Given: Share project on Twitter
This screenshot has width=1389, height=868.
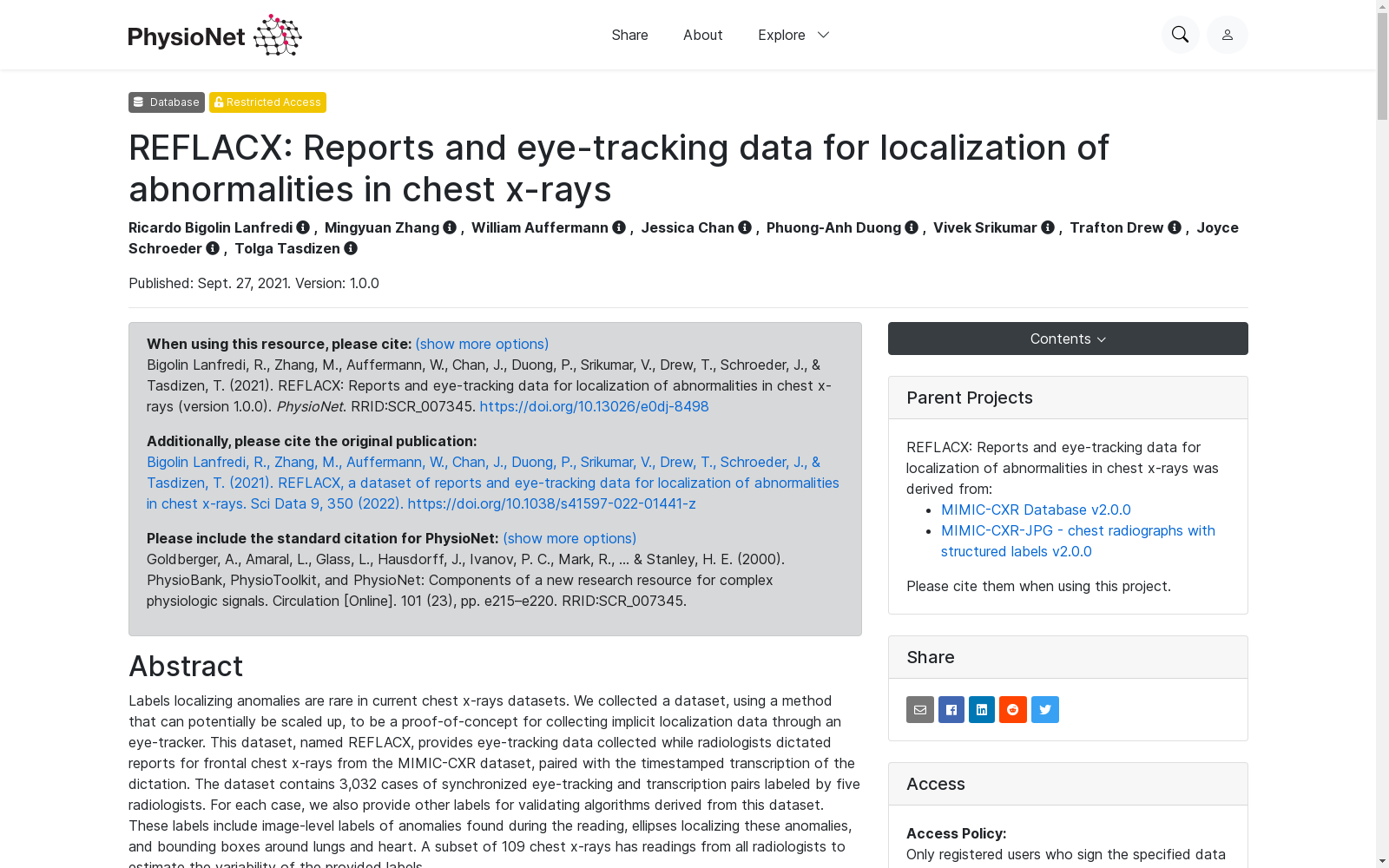Looking at the screenshot, I should pyautogui.click(x=1045, y=709).
